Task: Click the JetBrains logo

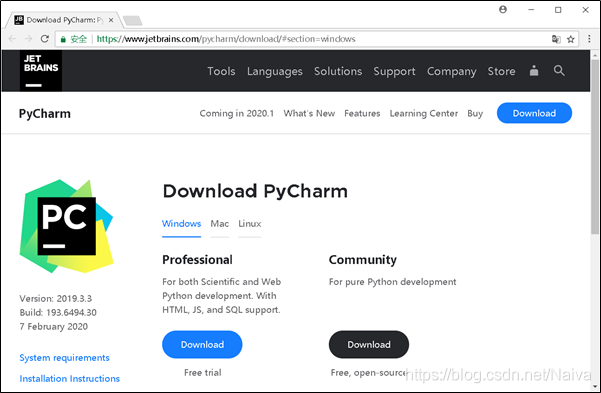Action: coord(41,71)
